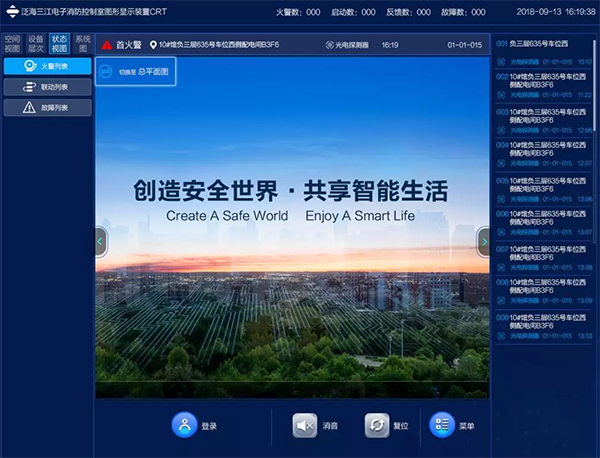Open the 联动列表 linkage list
This screenshot has width=600, height=458.
pos(47,87)
